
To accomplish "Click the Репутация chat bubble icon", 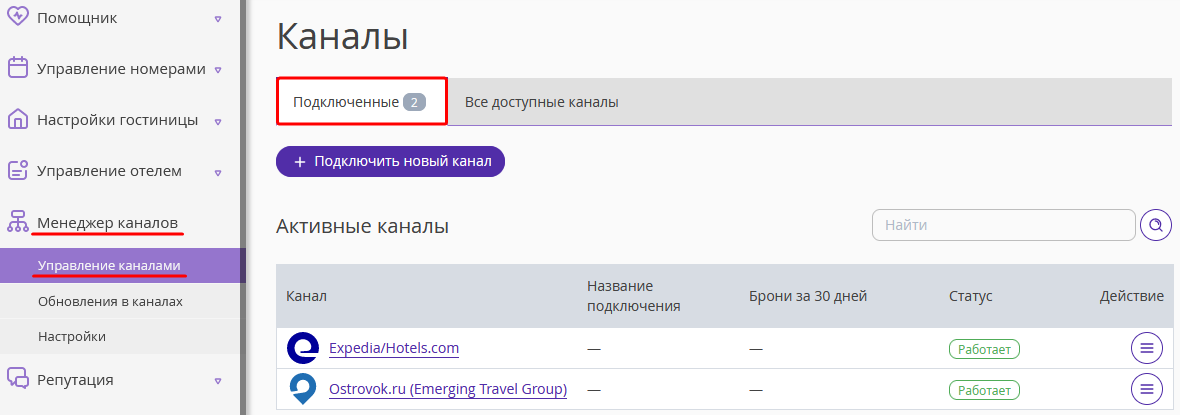I will (18, 378).
